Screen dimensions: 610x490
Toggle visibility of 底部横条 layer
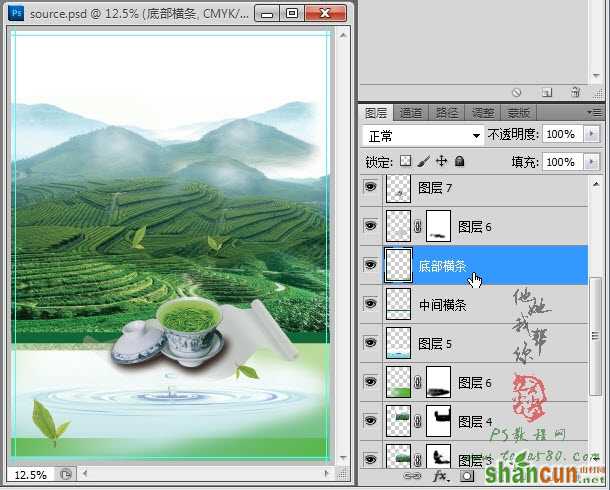(x=370, y=264)
